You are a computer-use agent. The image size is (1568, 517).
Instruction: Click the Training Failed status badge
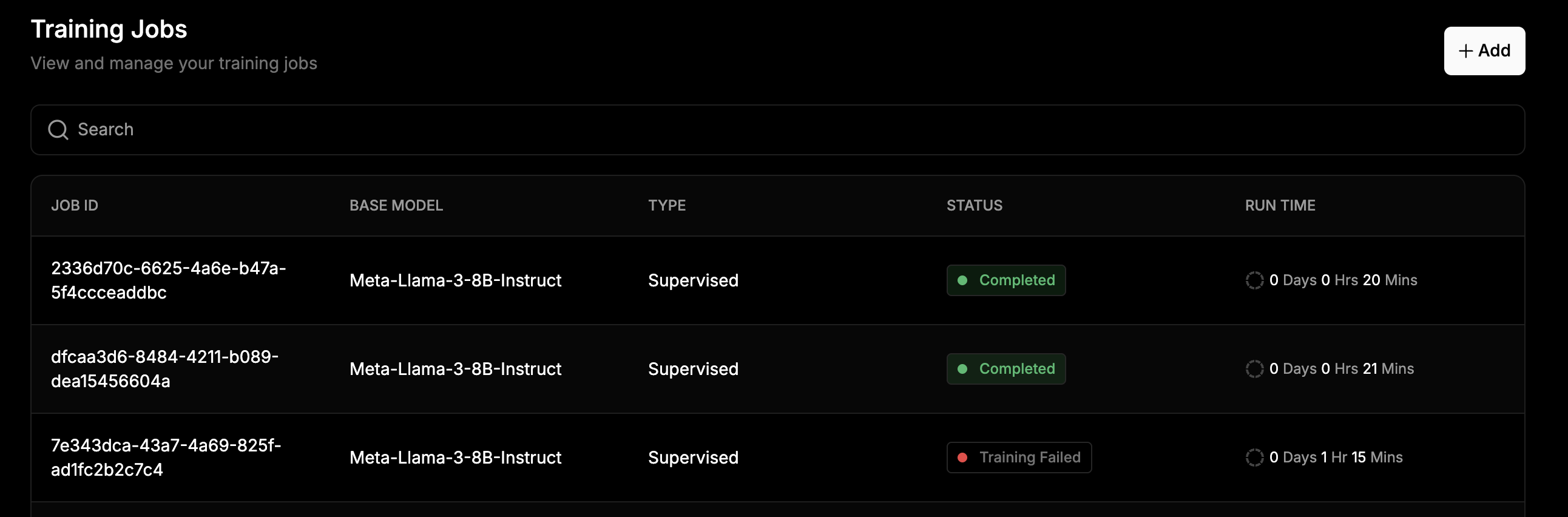click(x=1019, y=458)
